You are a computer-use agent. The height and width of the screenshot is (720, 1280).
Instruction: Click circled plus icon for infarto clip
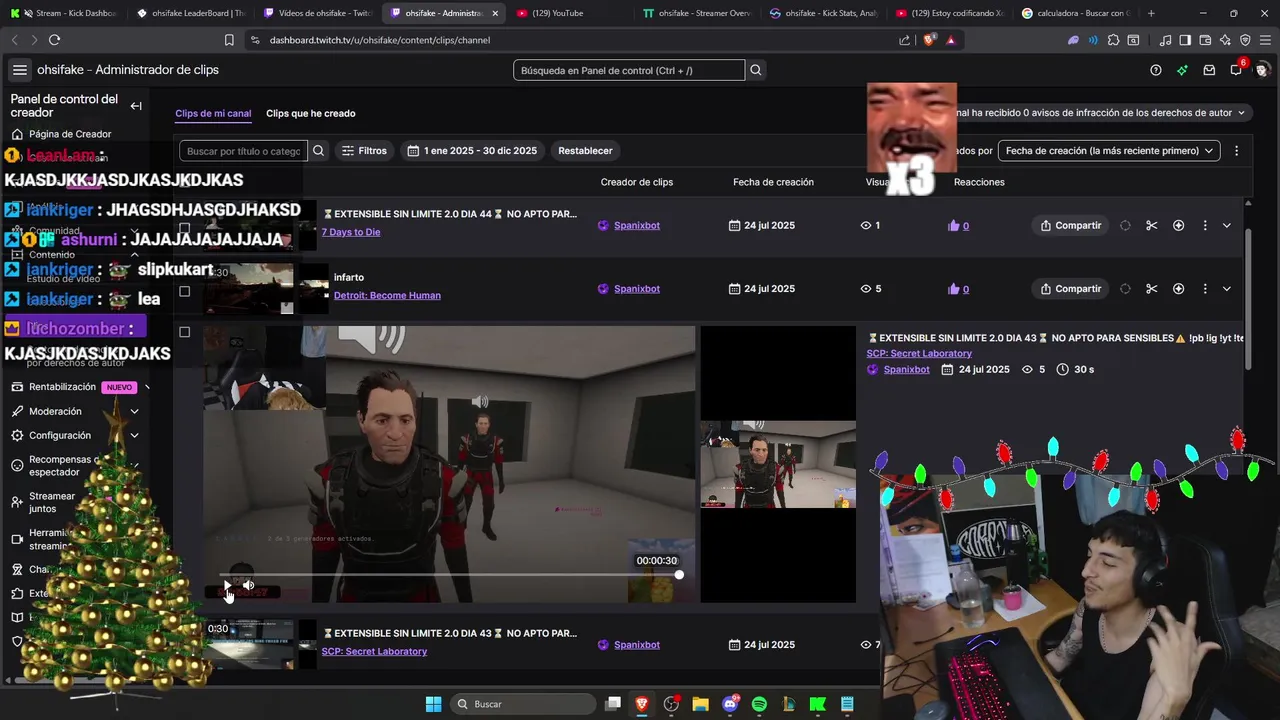(1179, 289)
